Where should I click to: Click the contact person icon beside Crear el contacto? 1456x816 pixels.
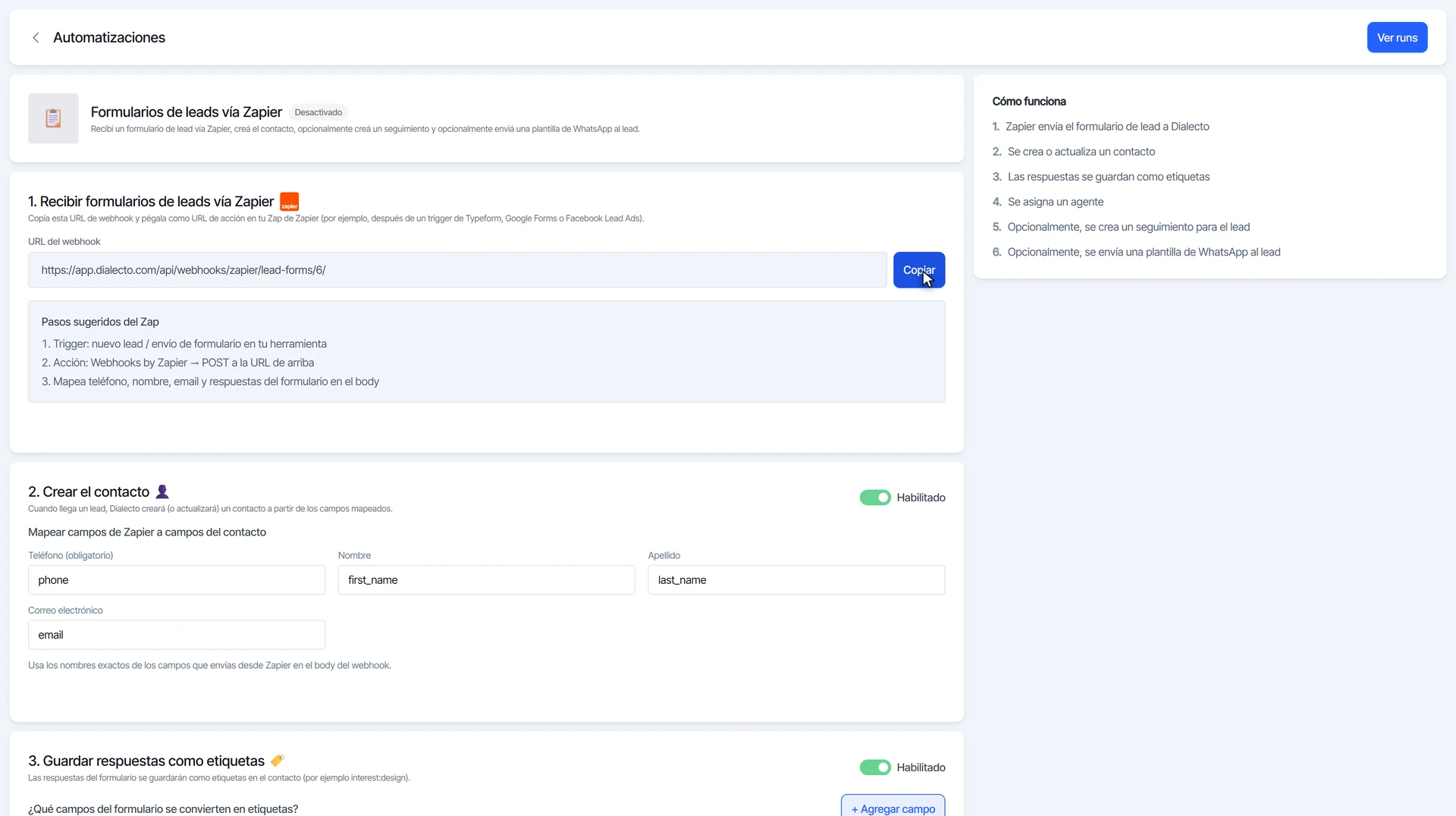pyautogui.click(x=162, y=491)
